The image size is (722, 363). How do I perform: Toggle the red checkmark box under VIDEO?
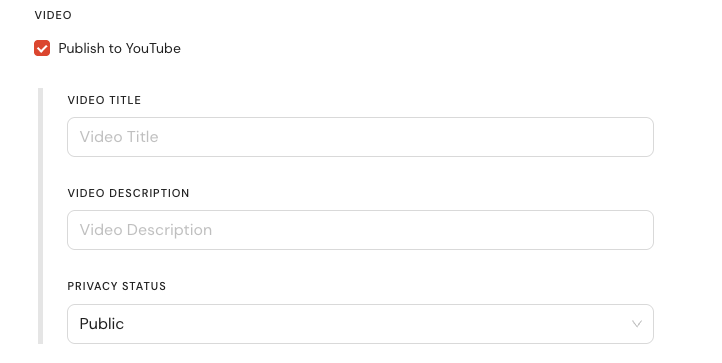click(x=42, y=48)
